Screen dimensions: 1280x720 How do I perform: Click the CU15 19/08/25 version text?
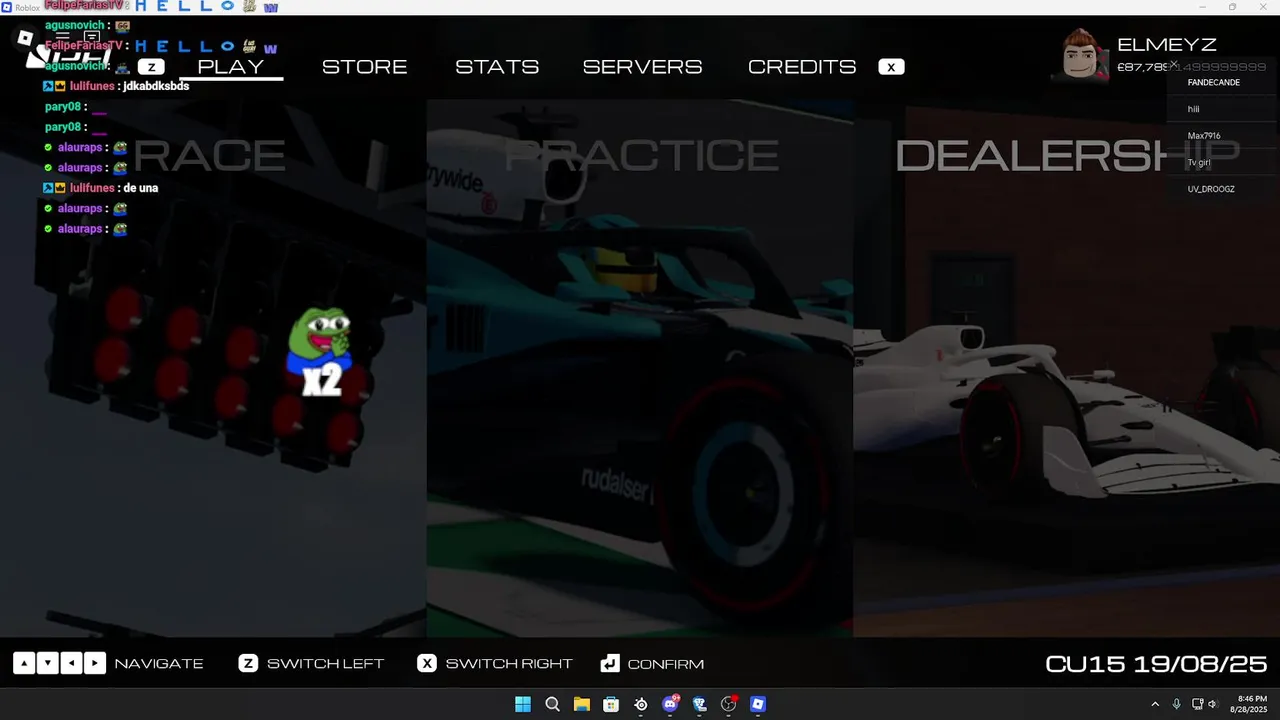click(x=1156, y=664)
